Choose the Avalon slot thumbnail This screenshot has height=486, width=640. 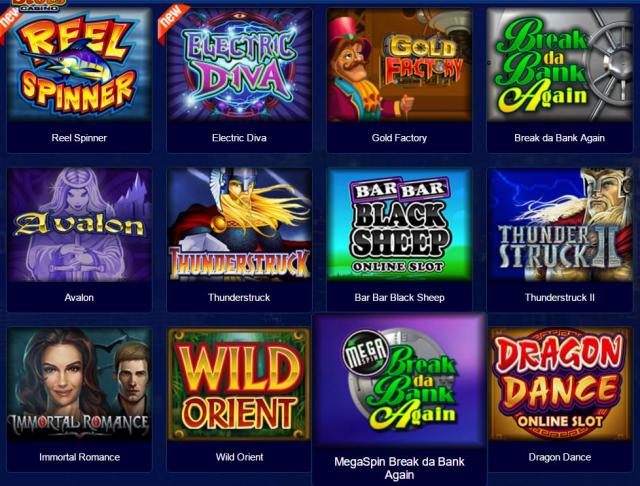[x=79, y=225]
